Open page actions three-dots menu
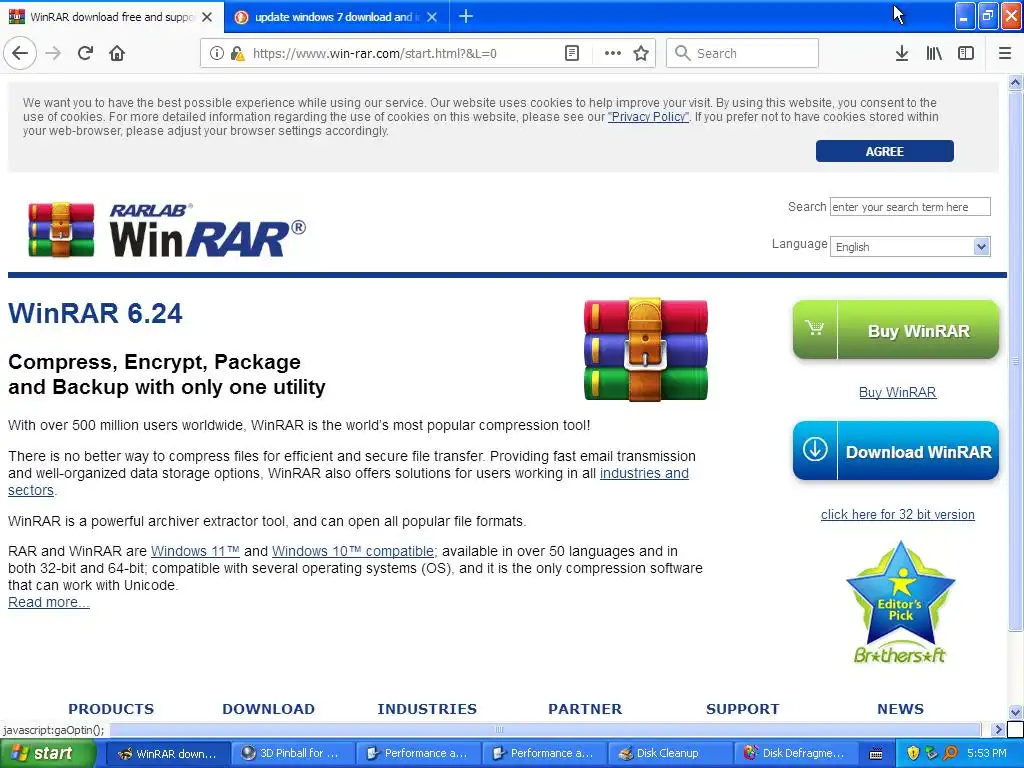The width and height of the screenshot is (1024, 768). pyautogui.click(x=613, y=54)
